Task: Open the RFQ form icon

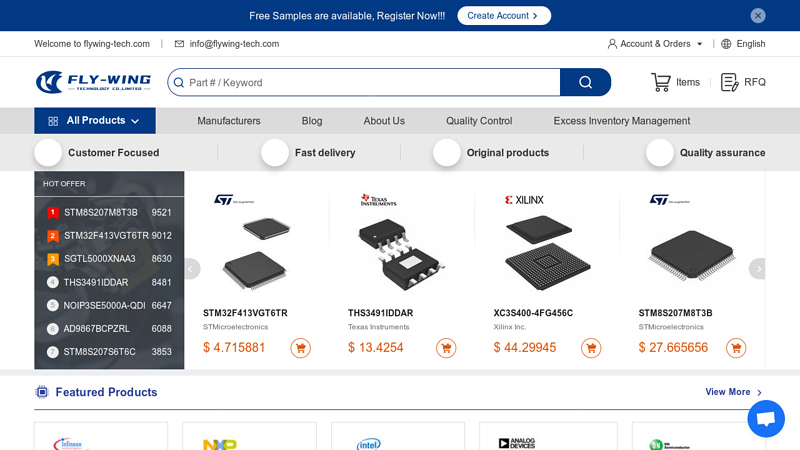Action: pyautogui.click(x=729, y=82)
